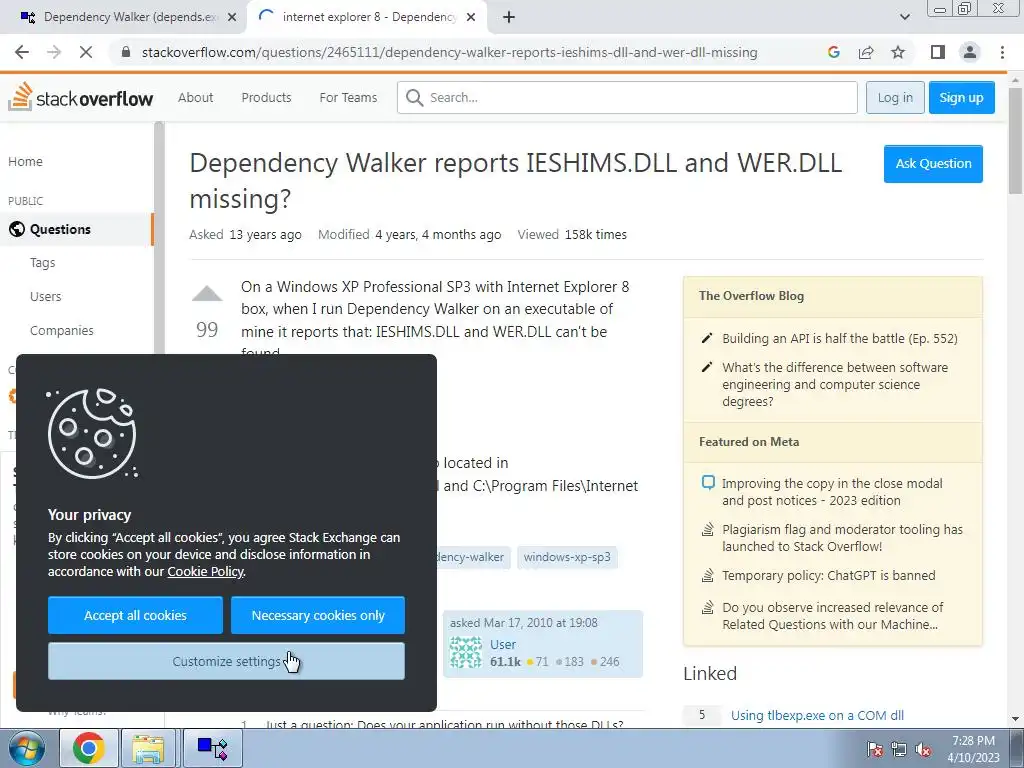Image resolution: width=1024 pixels, height=768 pixels.
Task: Click the Ask Question button
Action: [x=933, y=164]
